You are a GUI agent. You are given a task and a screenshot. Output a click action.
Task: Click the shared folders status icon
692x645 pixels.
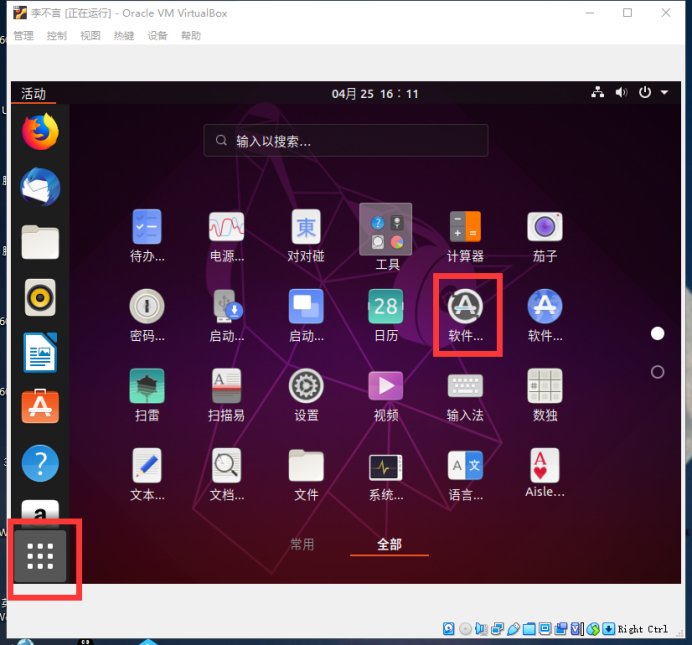coord(529,629)
